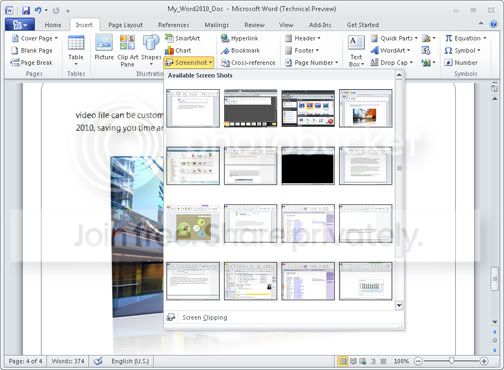Switch to the Home tab
Viewport: 504px width, 370px height.
(53, 25)
